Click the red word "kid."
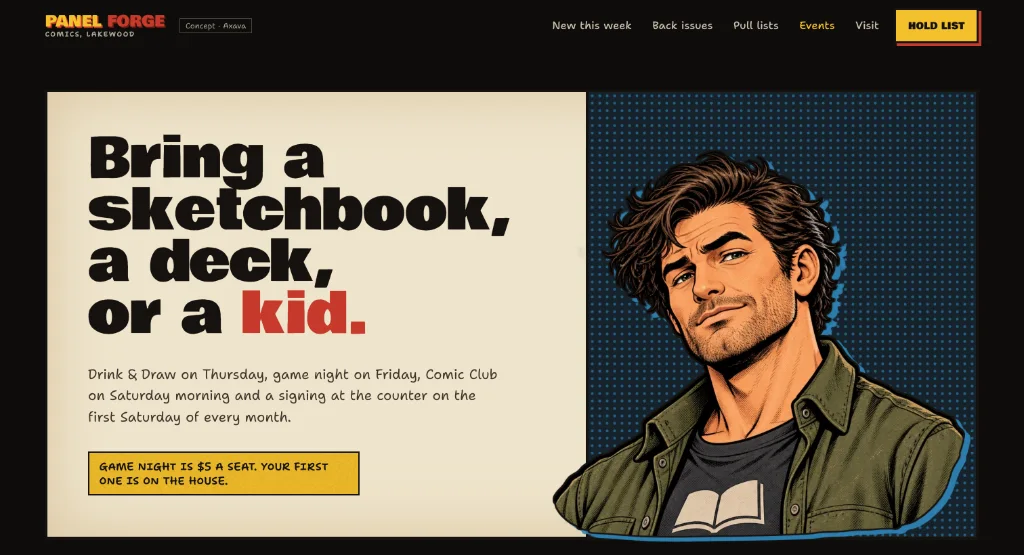 [x=304, y=313]
